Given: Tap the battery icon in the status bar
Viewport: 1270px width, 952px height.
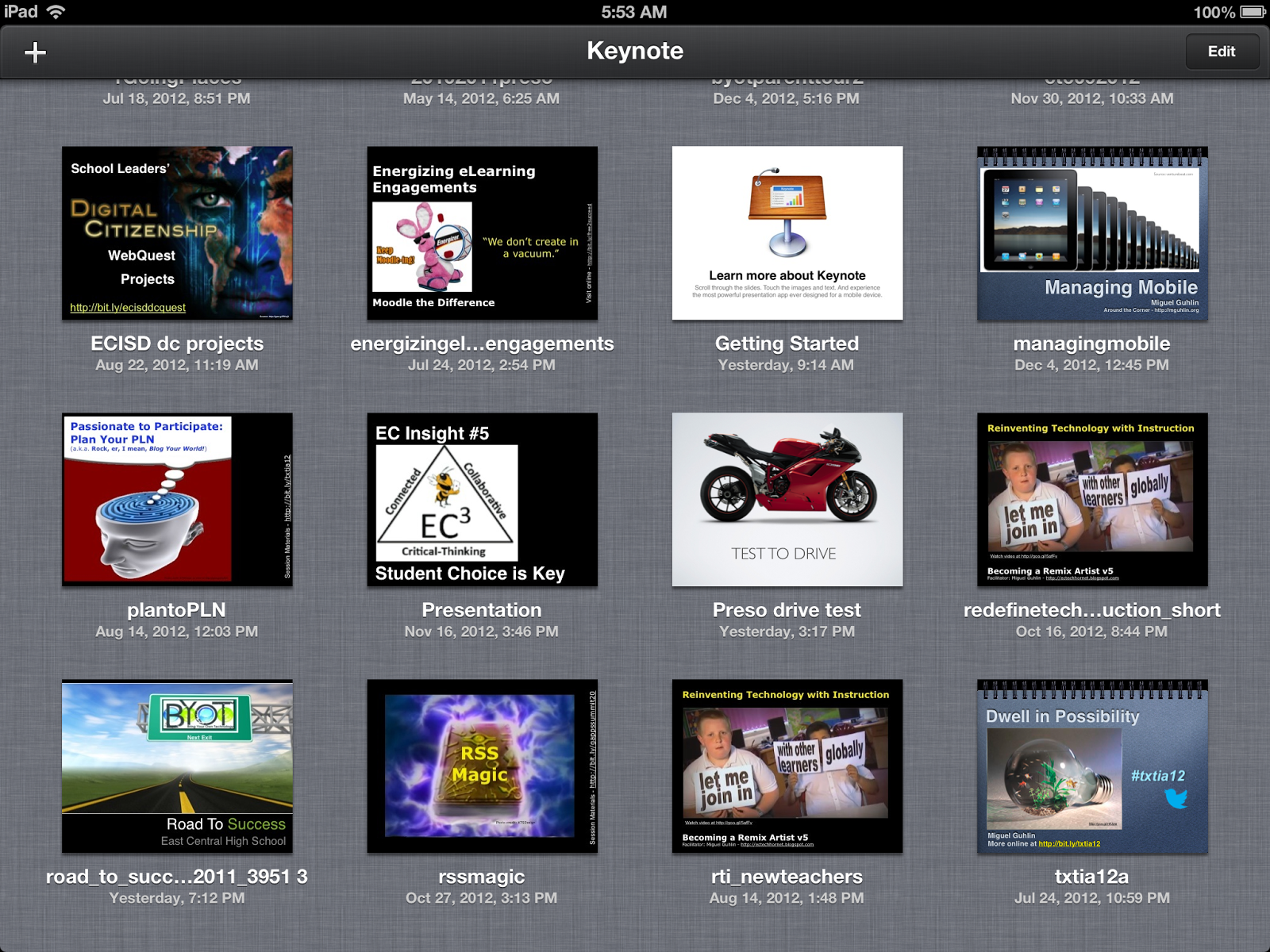Looking at the screenshot, I should (1253, 12).
